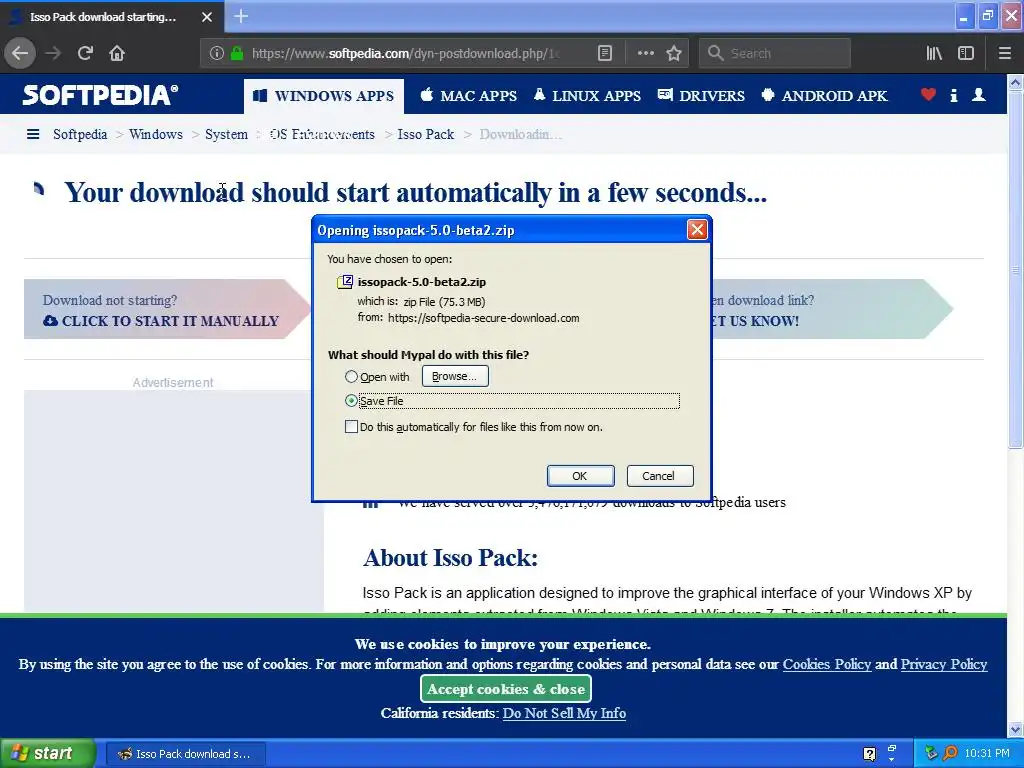The height and width of the screenshot is (768, 1024).
Task: Click the softpedia.com URL address field
Action: coord(405,54)
